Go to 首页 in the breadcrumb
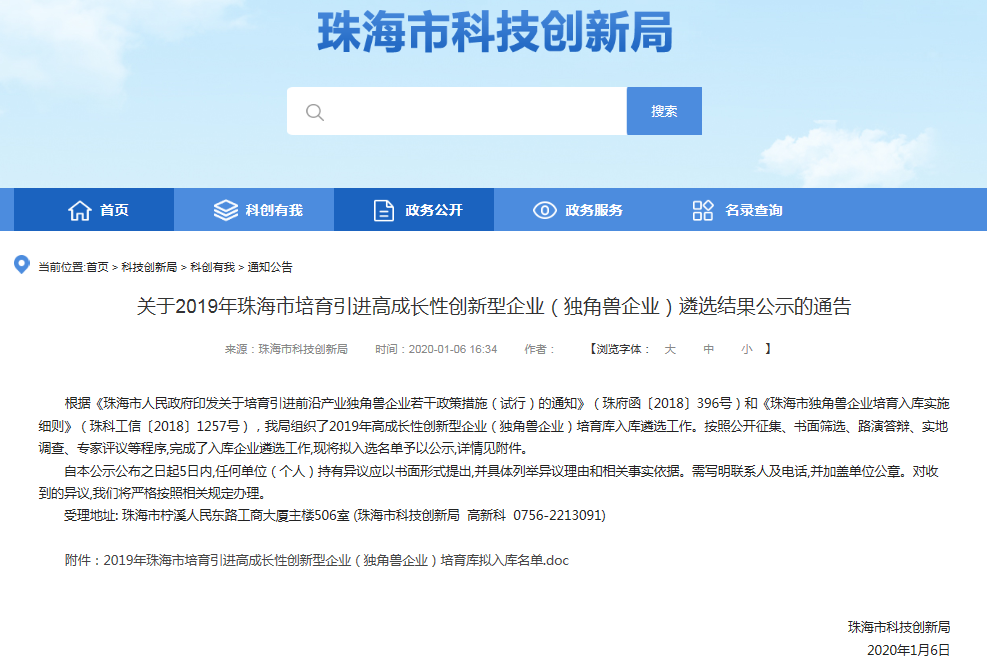 tap(97, 267)
